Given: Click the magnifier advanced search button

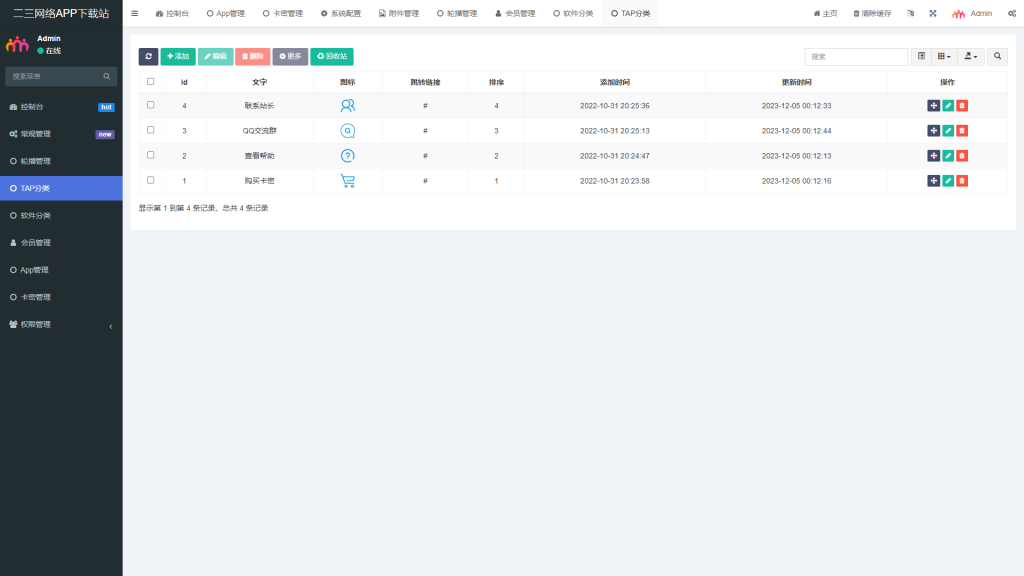Looking at the screenshot, I should point(997,57).
